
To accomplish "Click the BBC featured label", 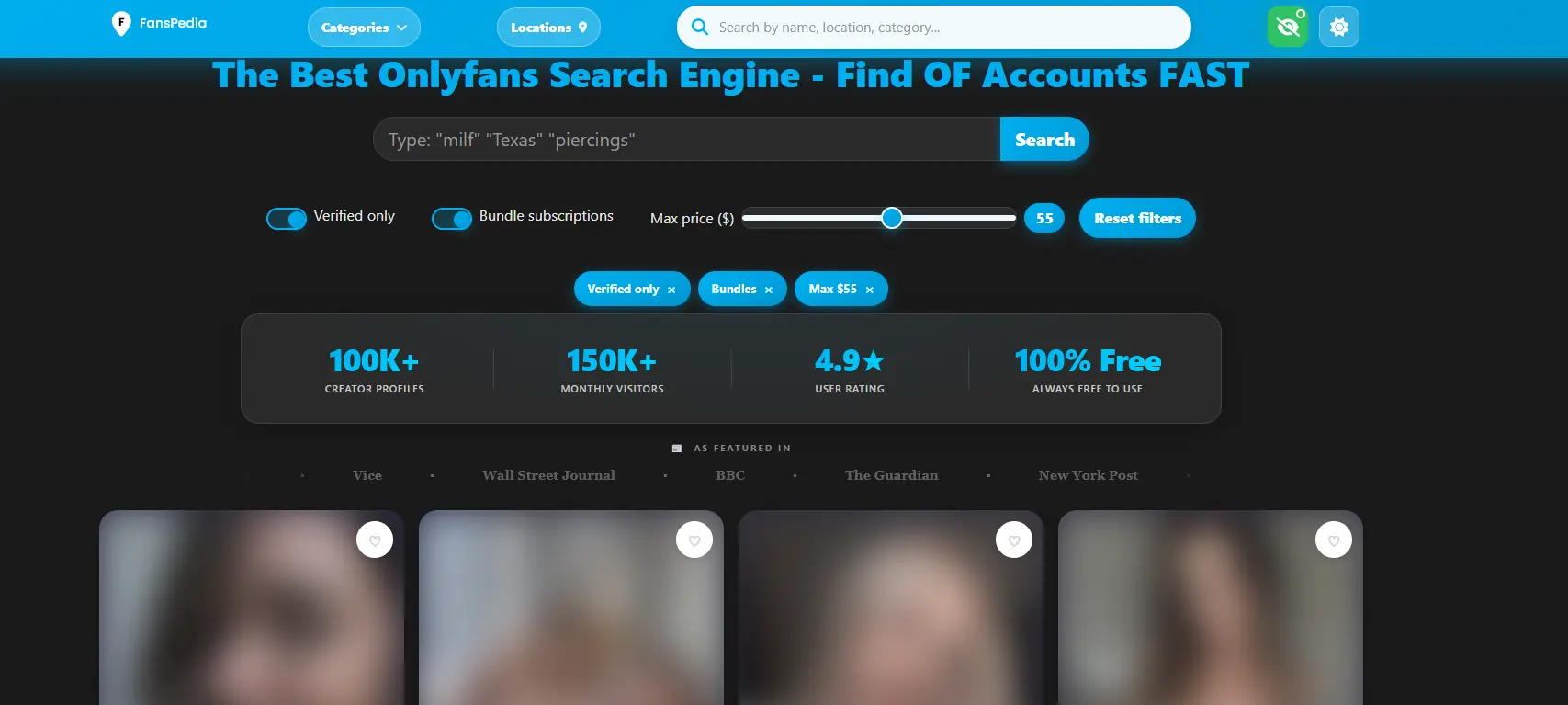I will [730, 475].
